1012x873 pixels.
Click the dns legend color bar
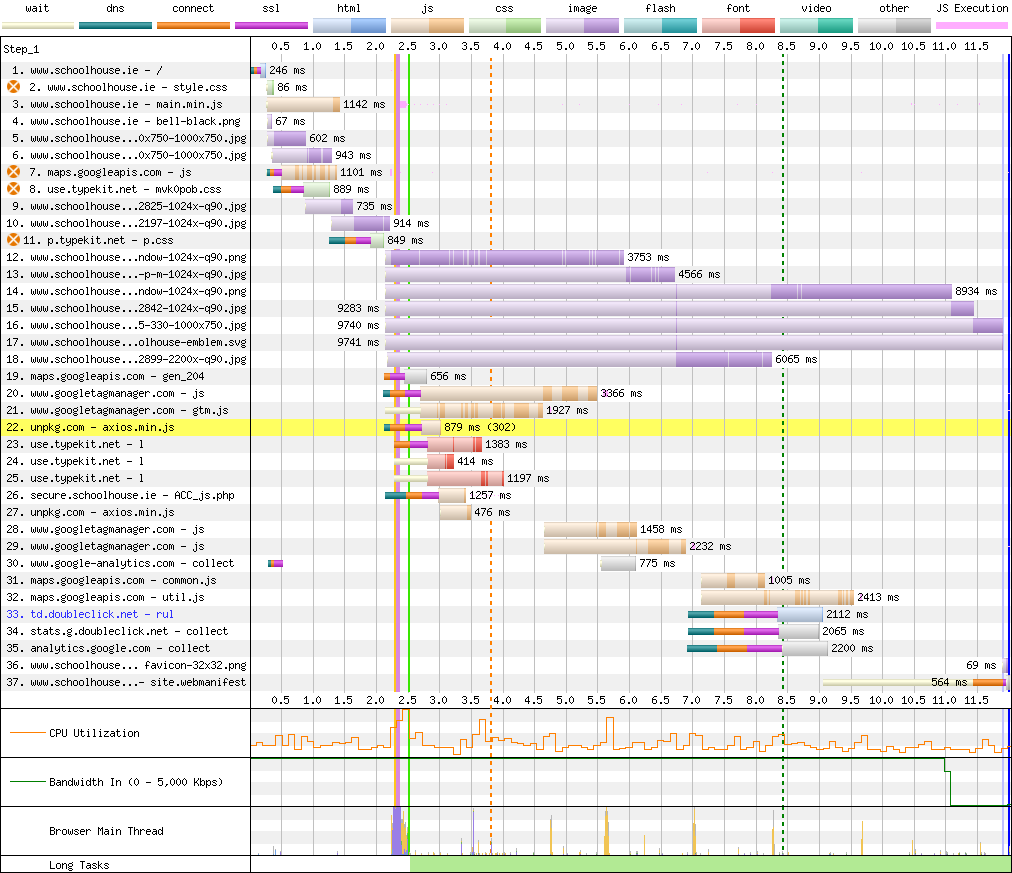click(116, 26)
